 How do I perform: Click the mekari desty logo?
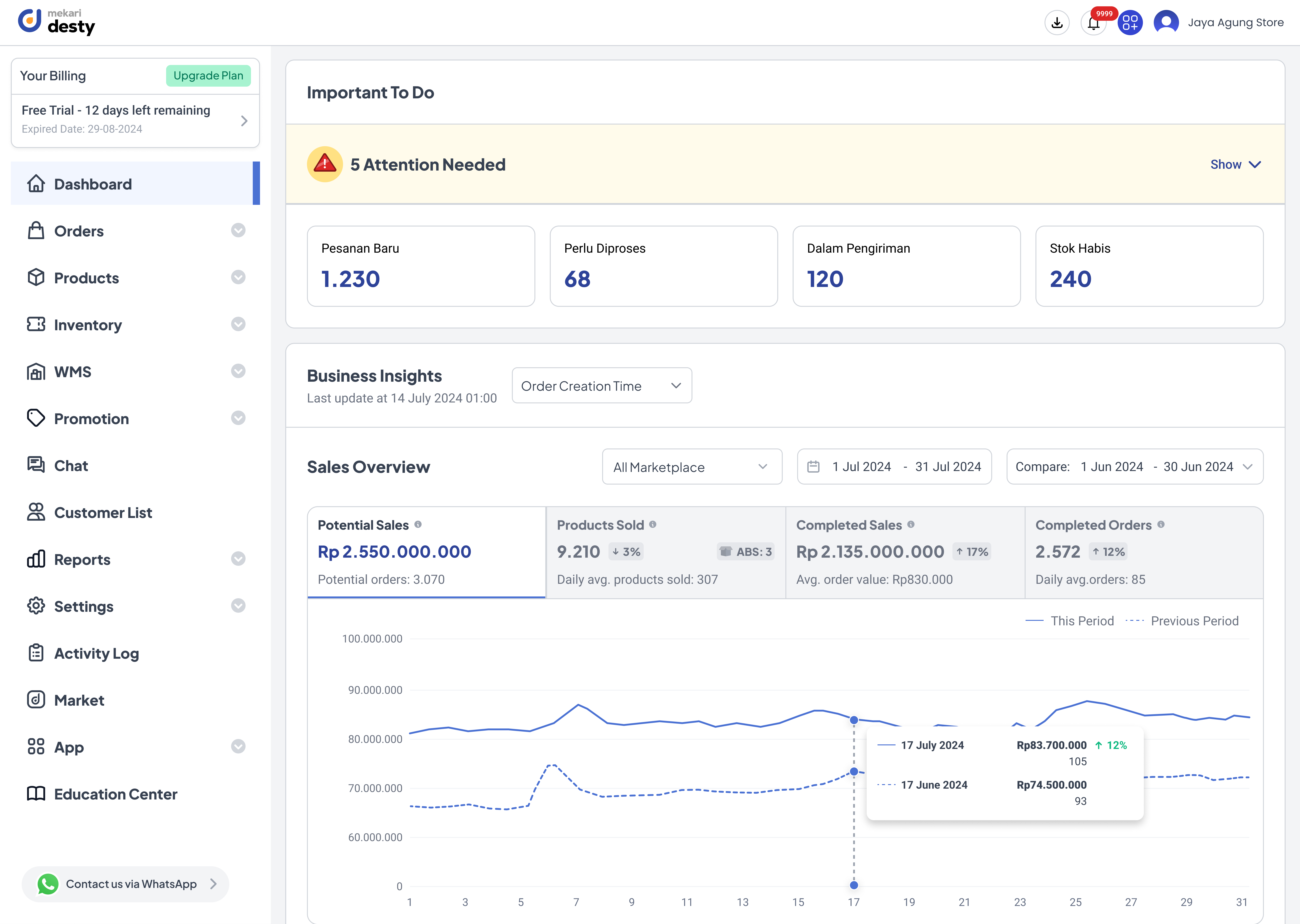coord(57,22)
